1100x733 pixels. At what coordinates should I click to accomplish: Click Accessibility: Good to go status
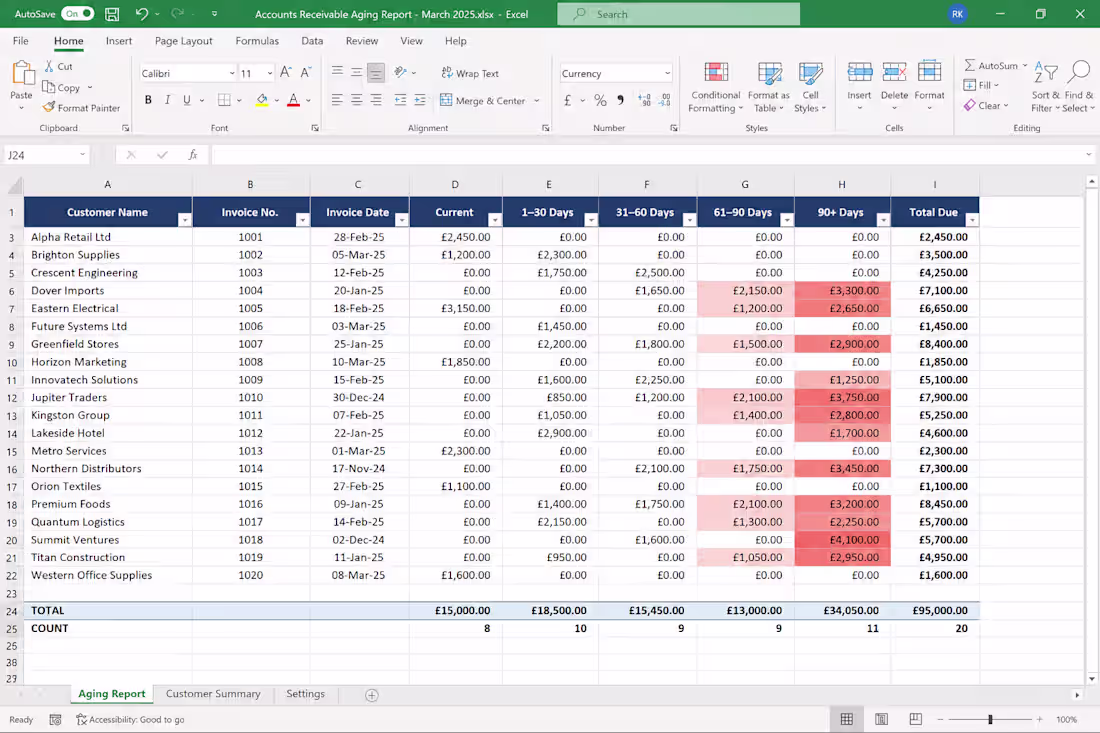130,719
